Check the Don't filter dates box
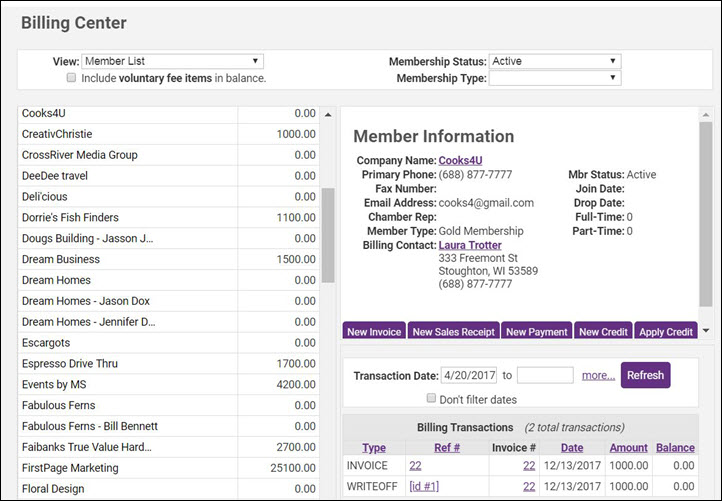The height and width of the screenshot is (501, 722). (x=432, y=399)
